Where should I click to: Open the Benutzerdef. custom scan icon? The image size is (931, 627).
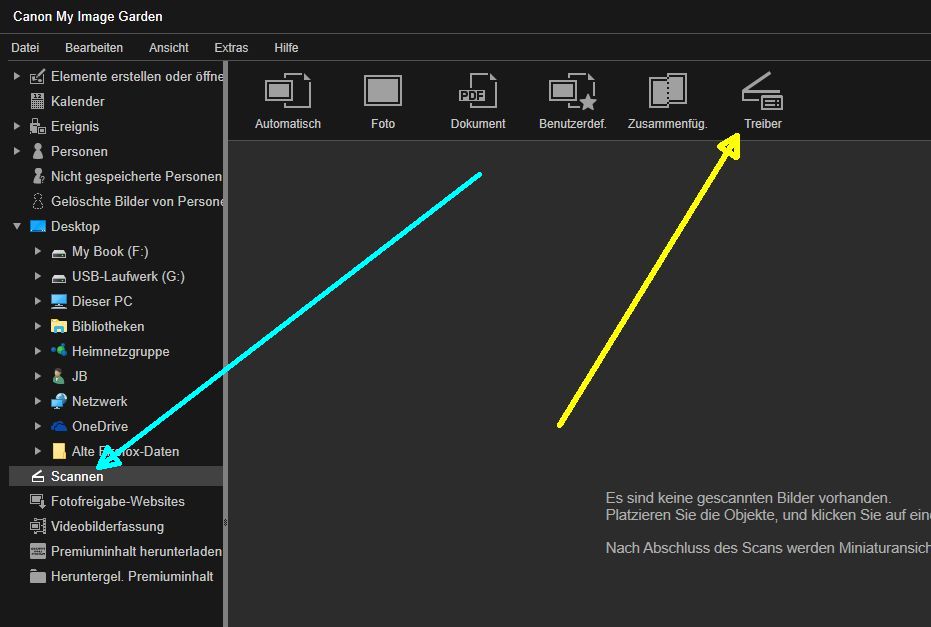click(x=572, y=91)
